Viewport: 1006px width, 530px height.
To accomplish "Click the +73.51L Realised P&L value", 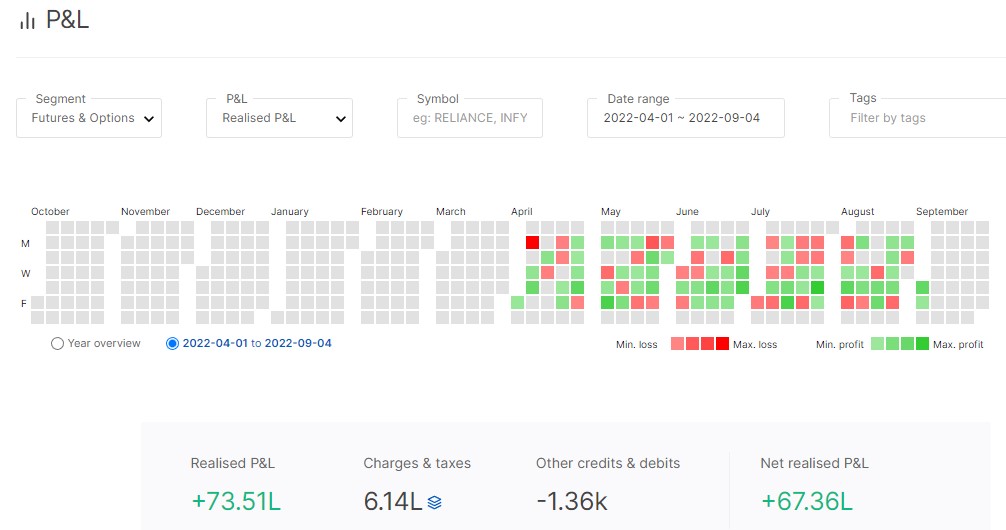I will (x=236, y=501).
